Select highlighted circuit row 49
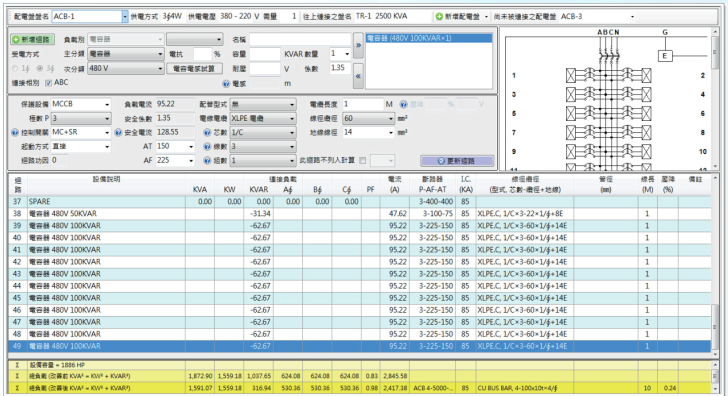 coord(359,346)
